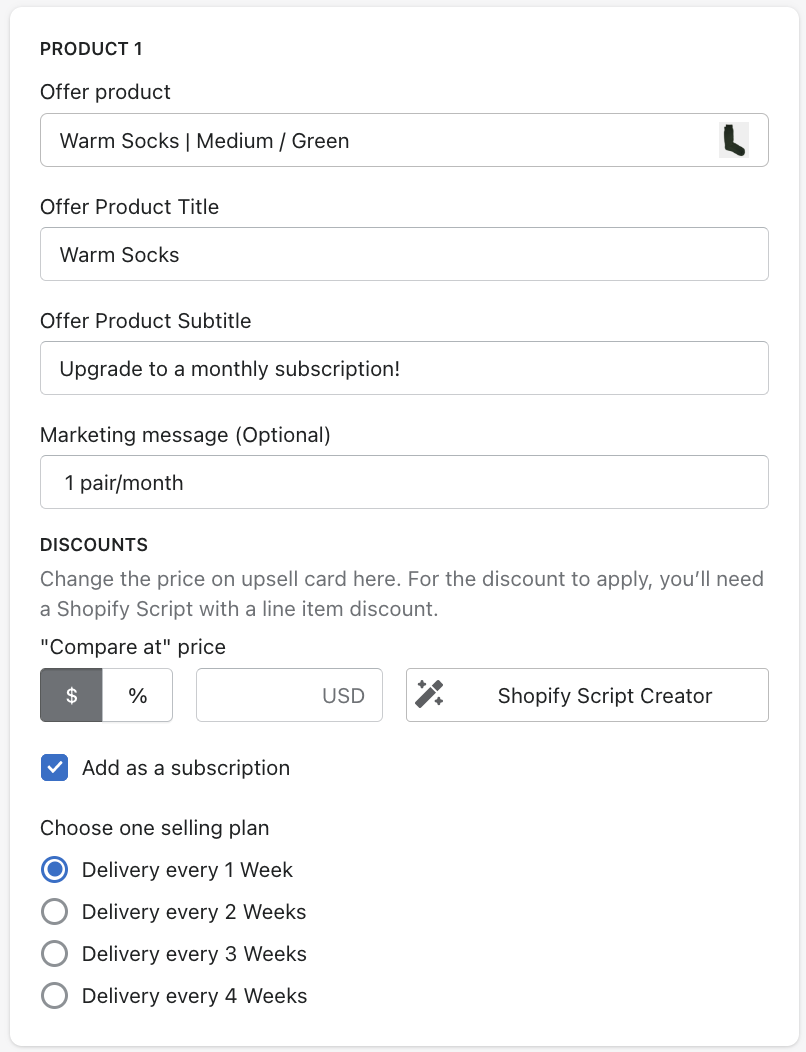806x1052 pixels.
Task: Switch discount type to percent
Action: click(138, 695)
